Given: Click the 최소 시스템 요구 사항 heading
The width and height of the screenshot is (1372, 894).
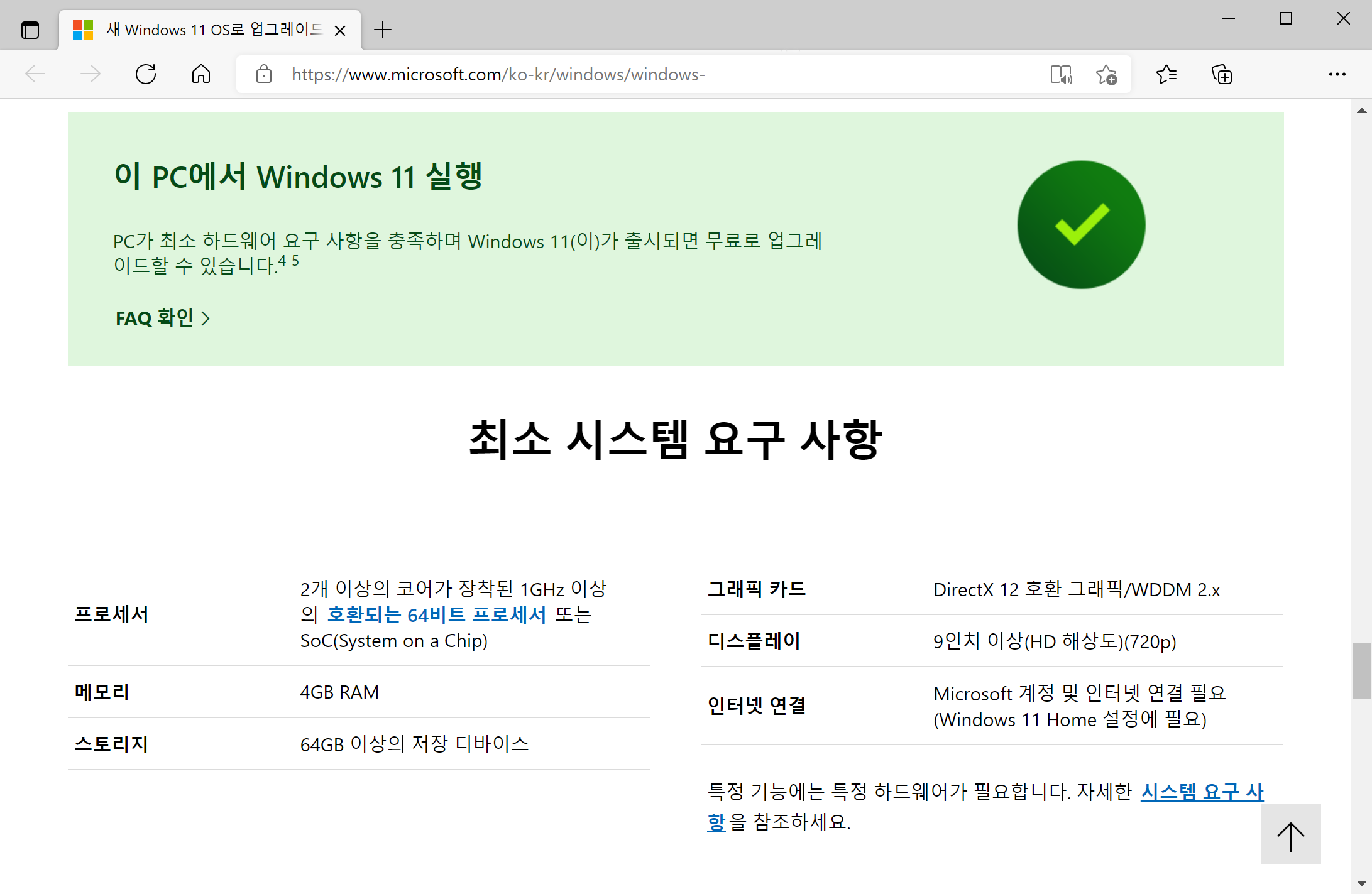Looking at the screenshot, I should (x=676, y=439).
